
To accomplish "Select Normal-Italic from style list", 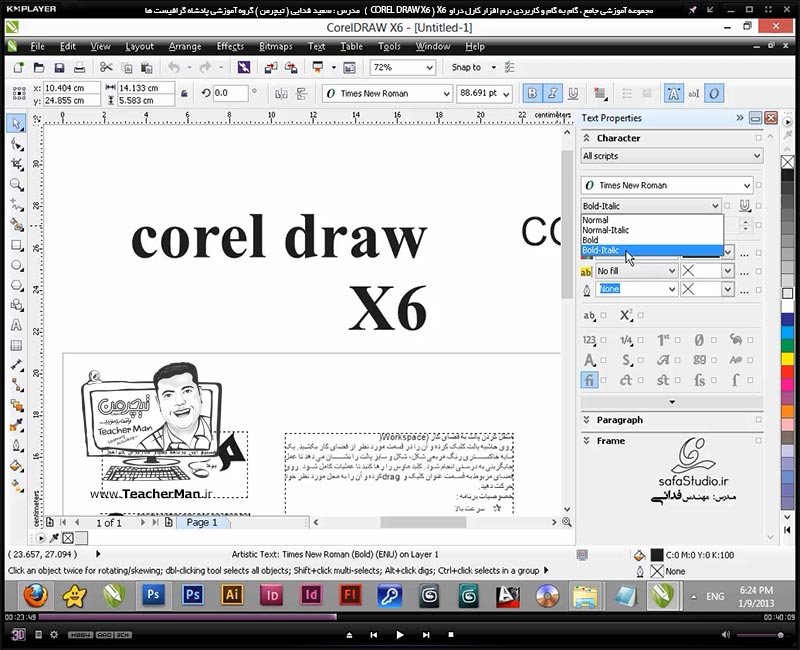I will click(652, 230).
